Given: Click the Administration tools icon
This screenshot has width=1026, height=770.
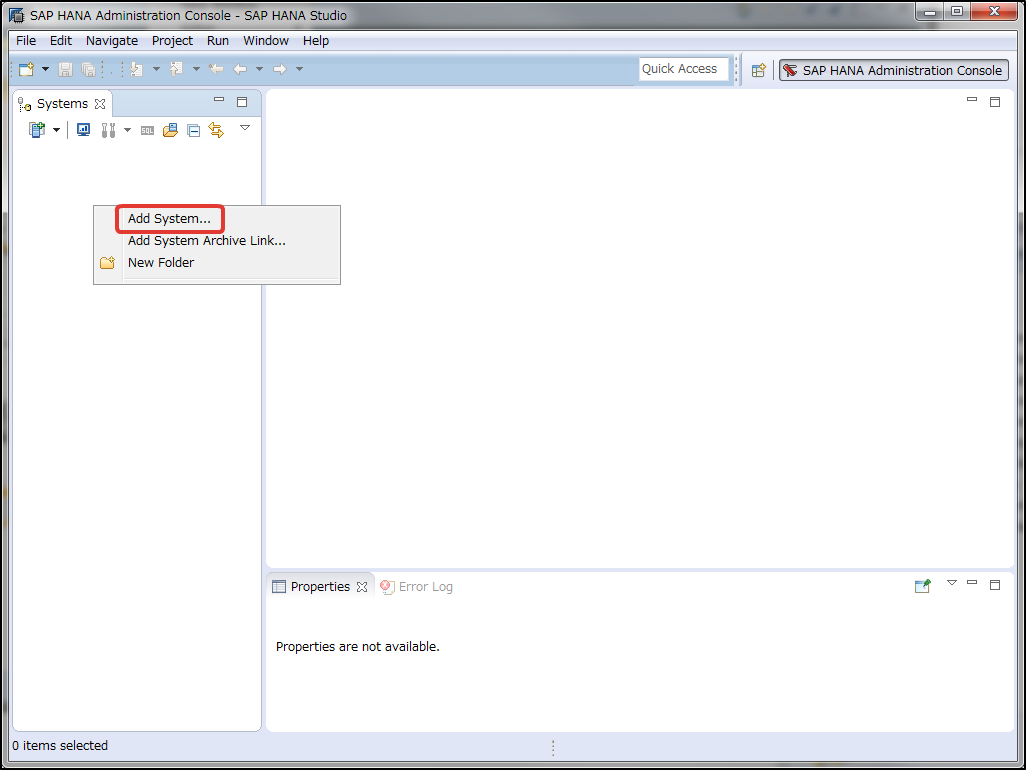Looking at the screenshot, I should pos(108,130).
